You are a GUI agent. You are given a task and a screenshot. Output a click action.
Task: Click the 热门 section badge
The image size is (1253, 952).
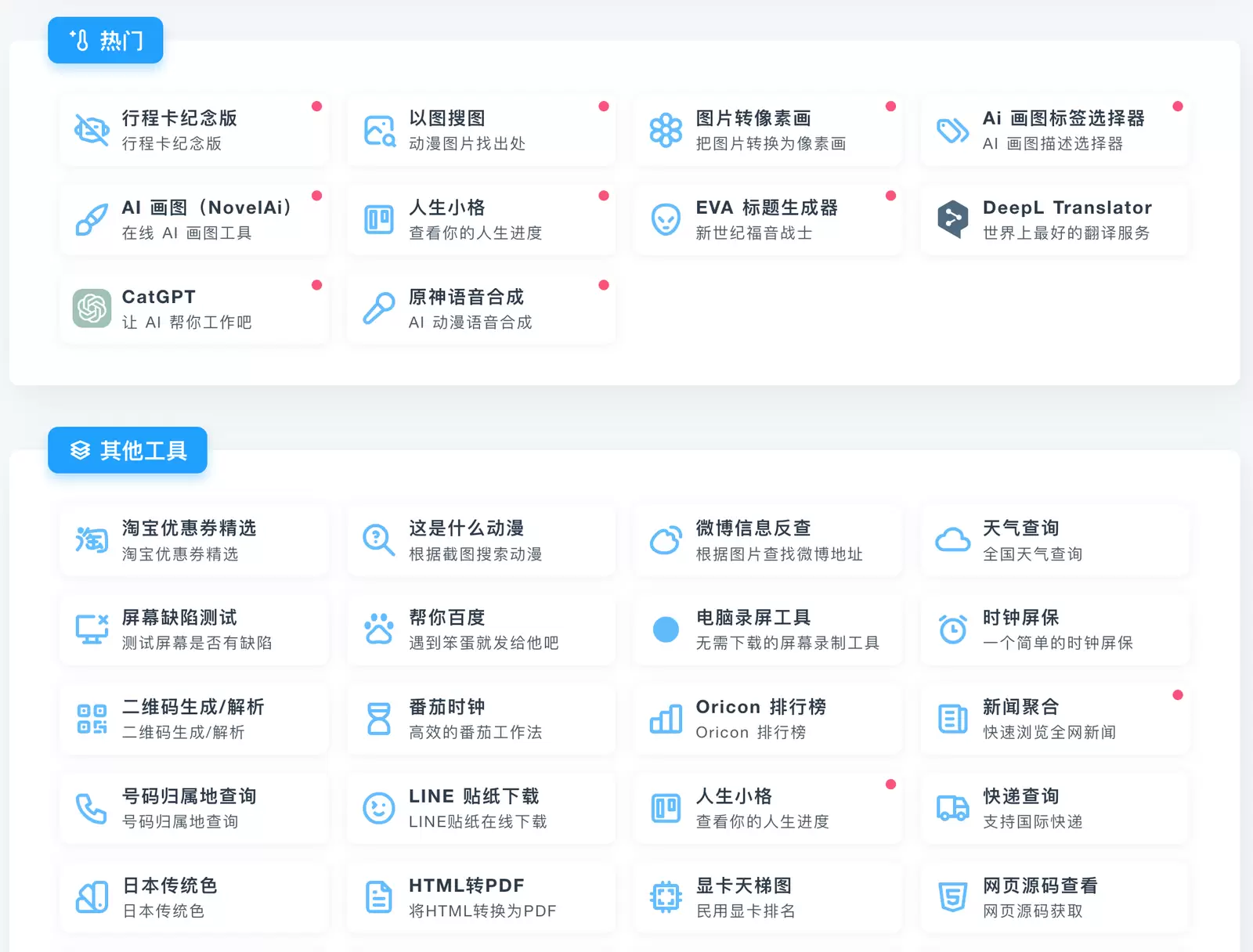click(x=105, y=41)
